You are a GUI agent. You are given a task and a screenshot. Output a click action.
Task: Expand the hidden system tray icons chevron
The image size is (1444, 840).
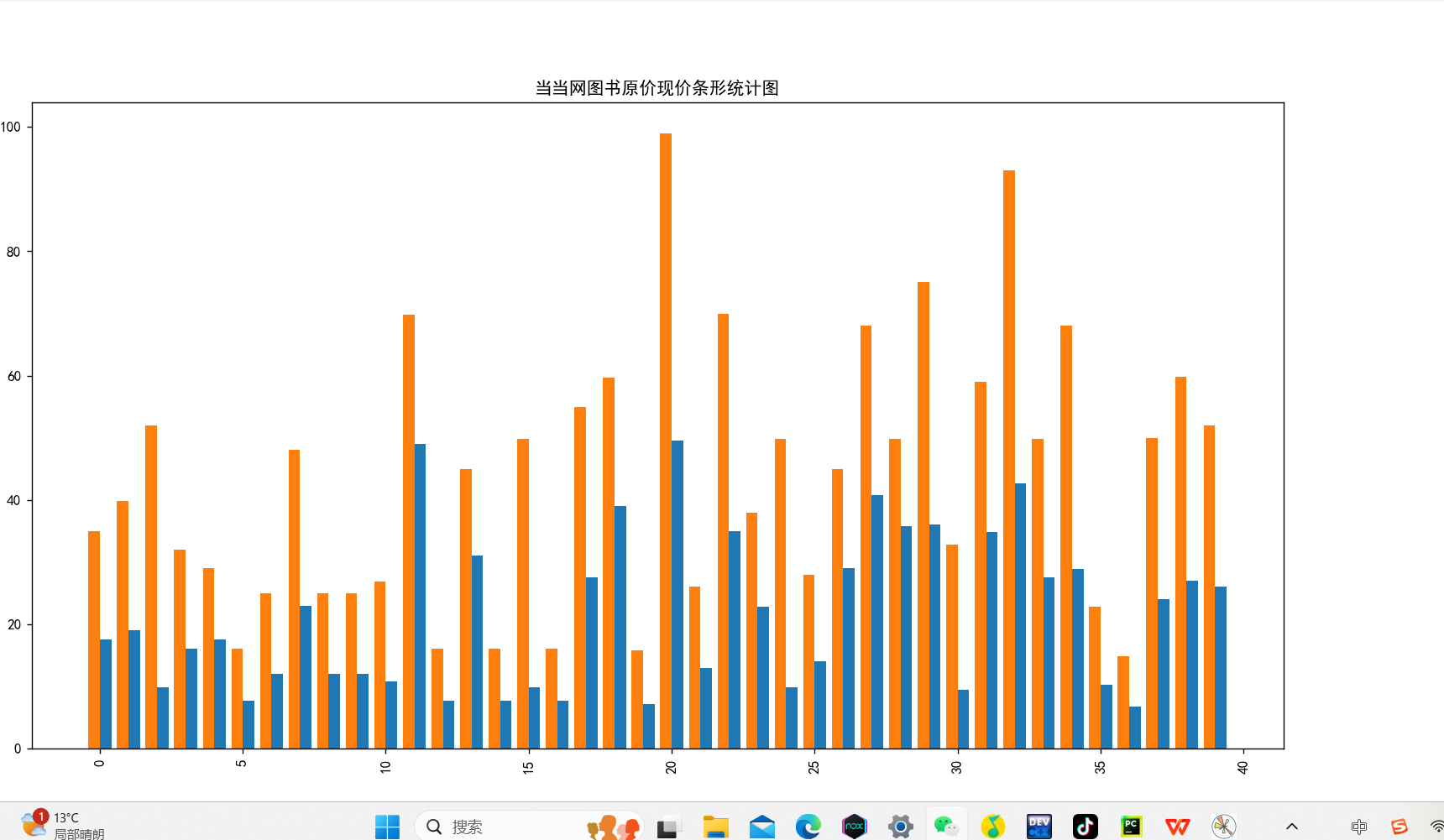coord(1292,827)
